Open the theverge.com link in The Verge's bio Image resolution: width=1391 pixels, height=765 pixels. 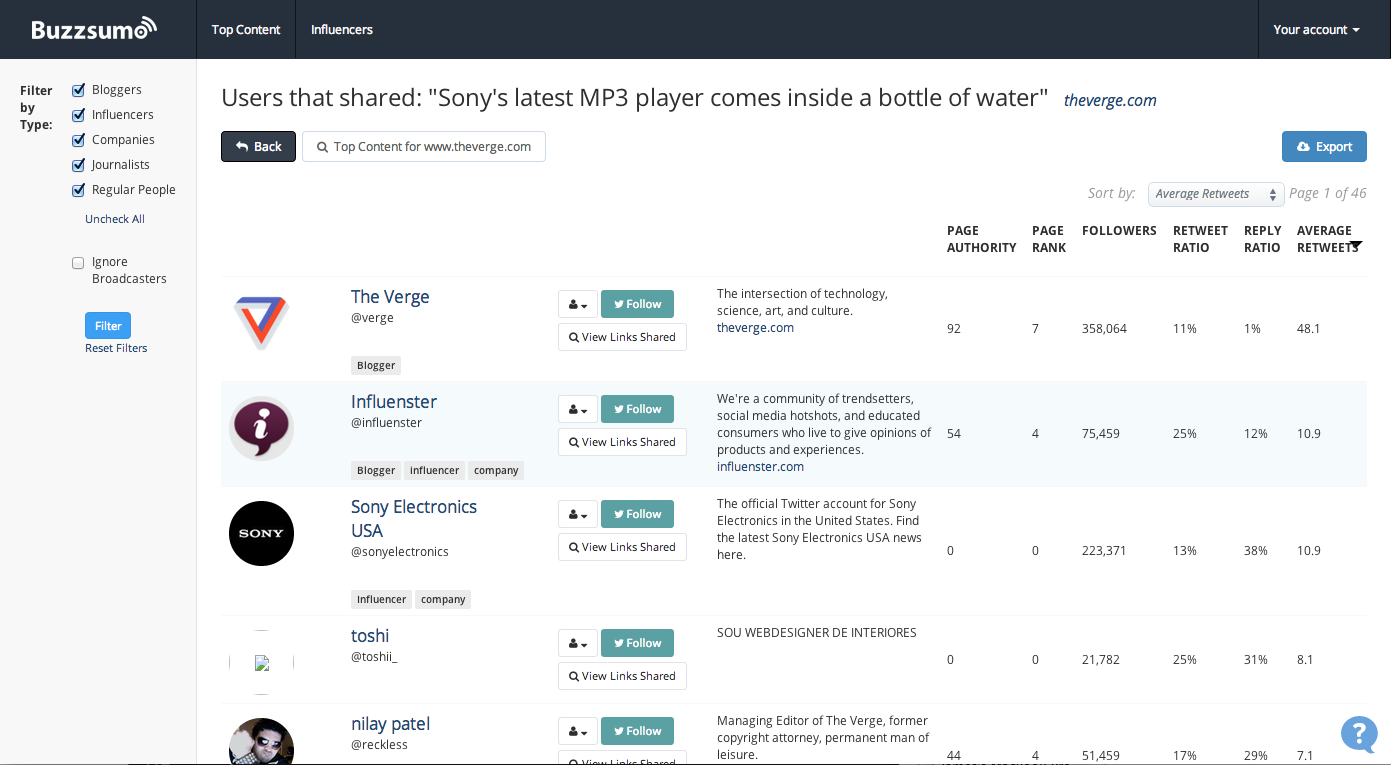pos(755,327)
